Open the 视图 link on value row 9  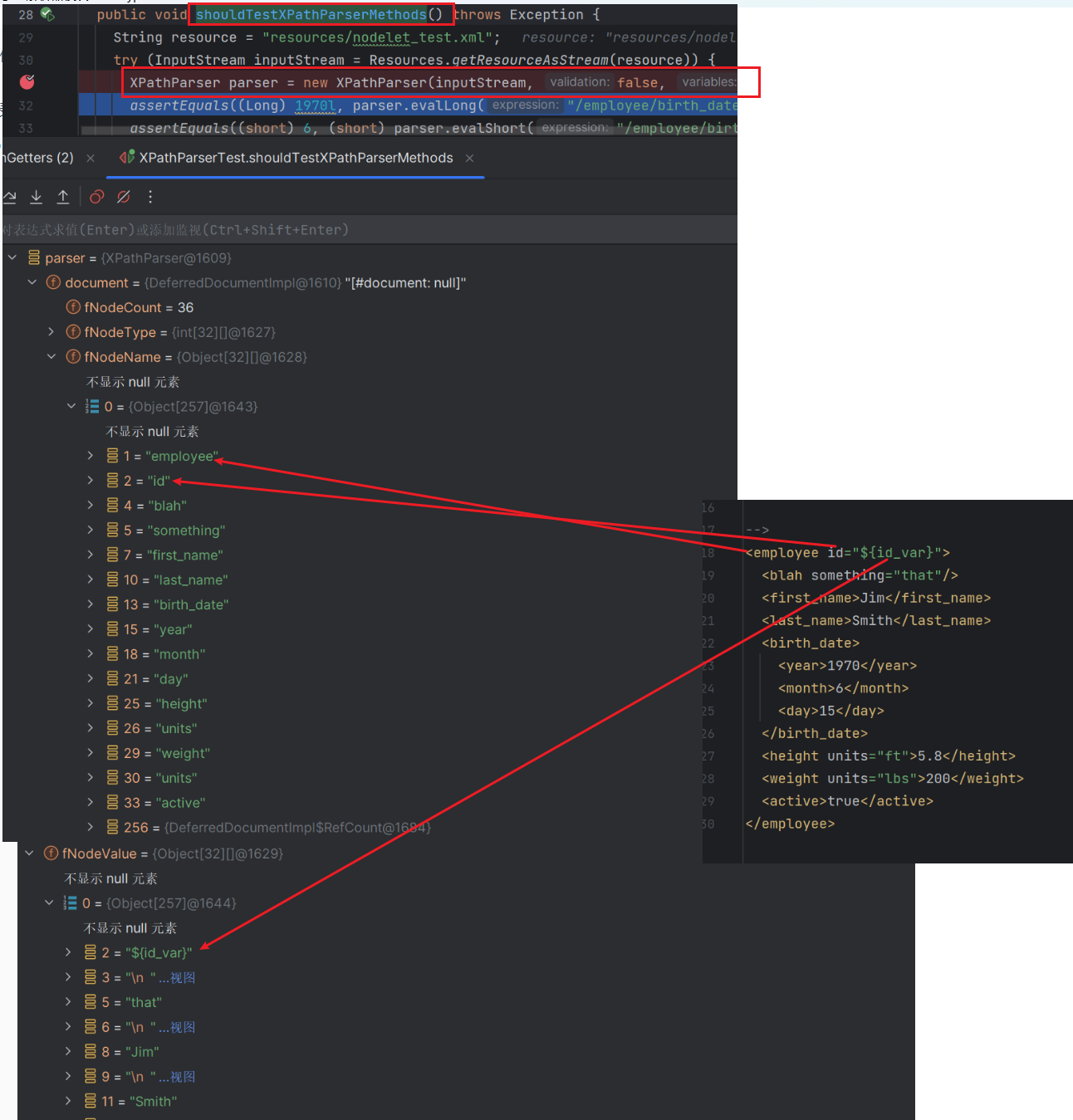tap(183, 1077)
